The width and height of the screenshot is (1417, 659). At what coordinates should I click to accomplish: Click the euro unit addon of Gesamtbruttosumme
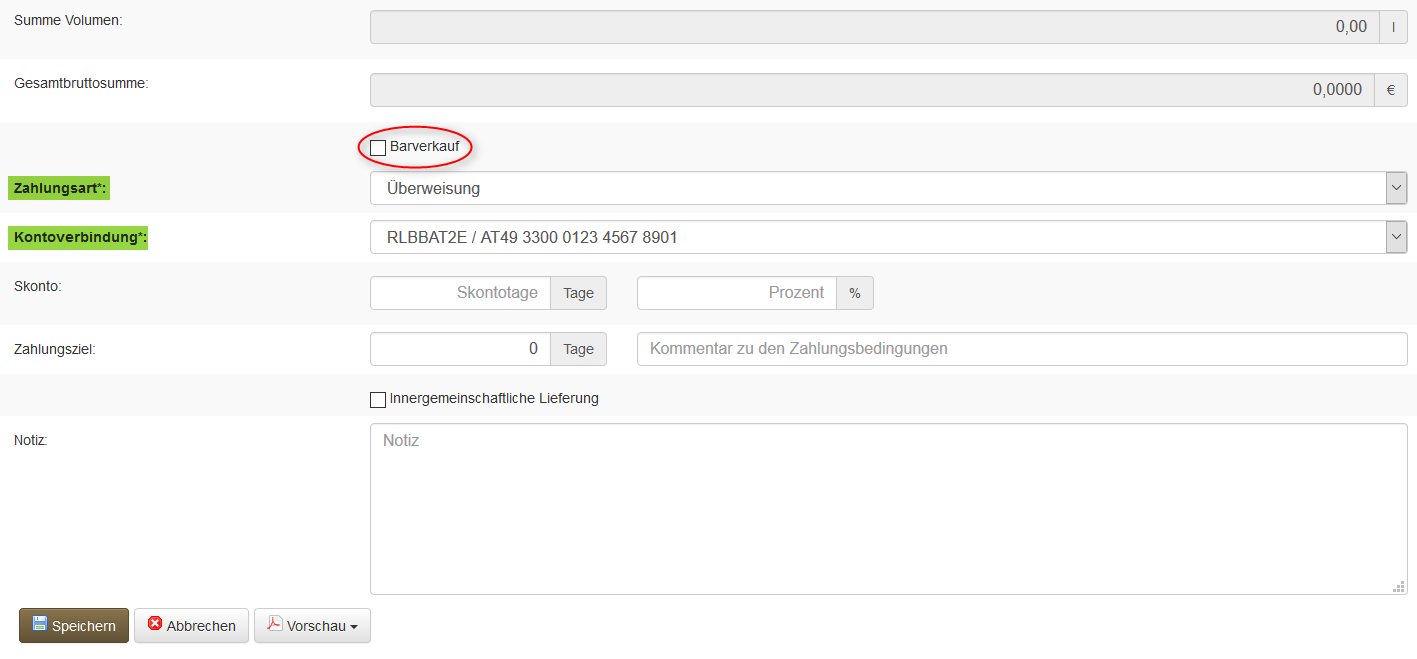click(x=1390, y=90)
